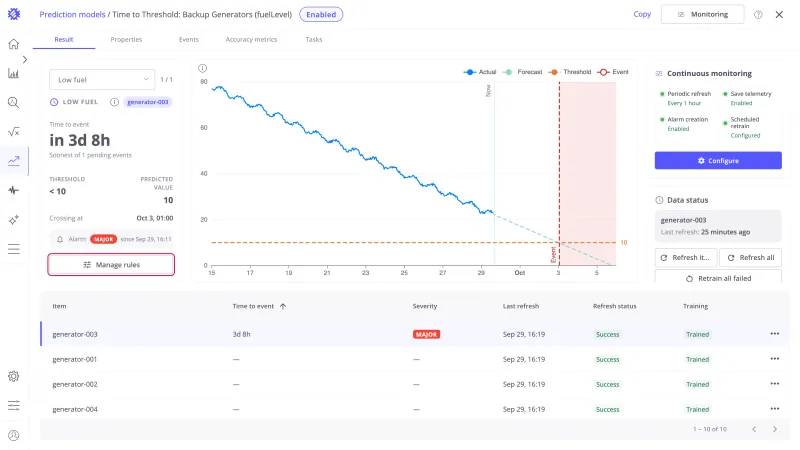Select the generator-002 table row
This screenshot has width=800, height=450.
[x=415, y=384]
